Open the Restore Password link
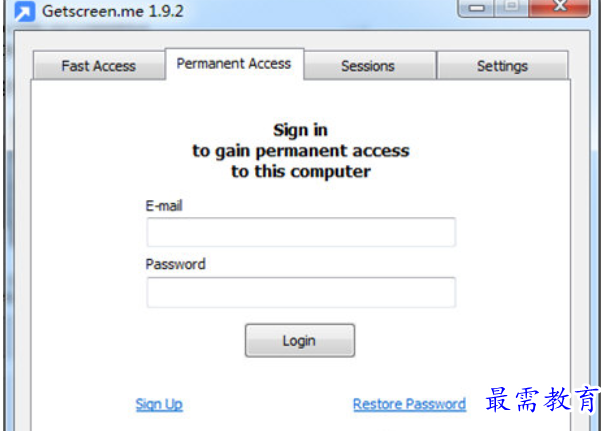Screen dimensions: 607x431 point(410,404)
